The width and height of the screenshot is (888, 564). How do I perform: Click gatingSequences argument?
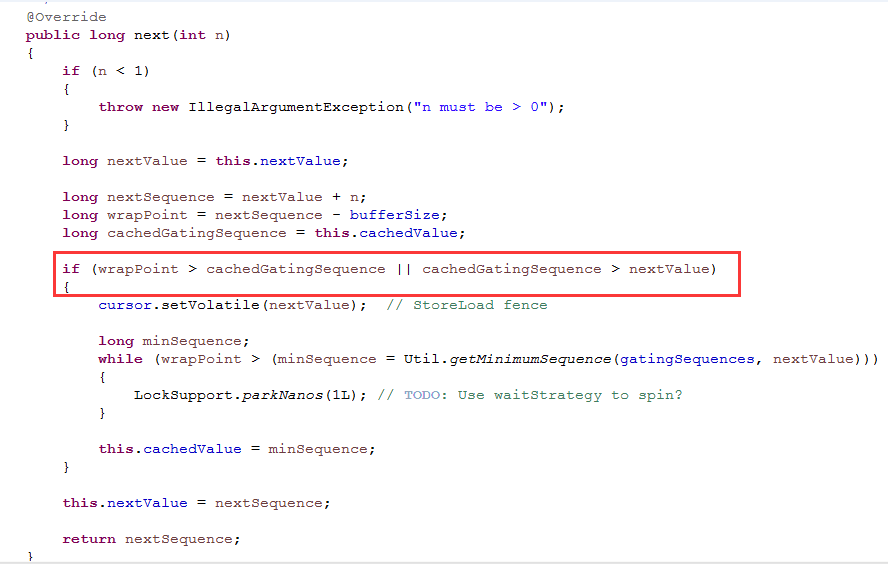687,359
